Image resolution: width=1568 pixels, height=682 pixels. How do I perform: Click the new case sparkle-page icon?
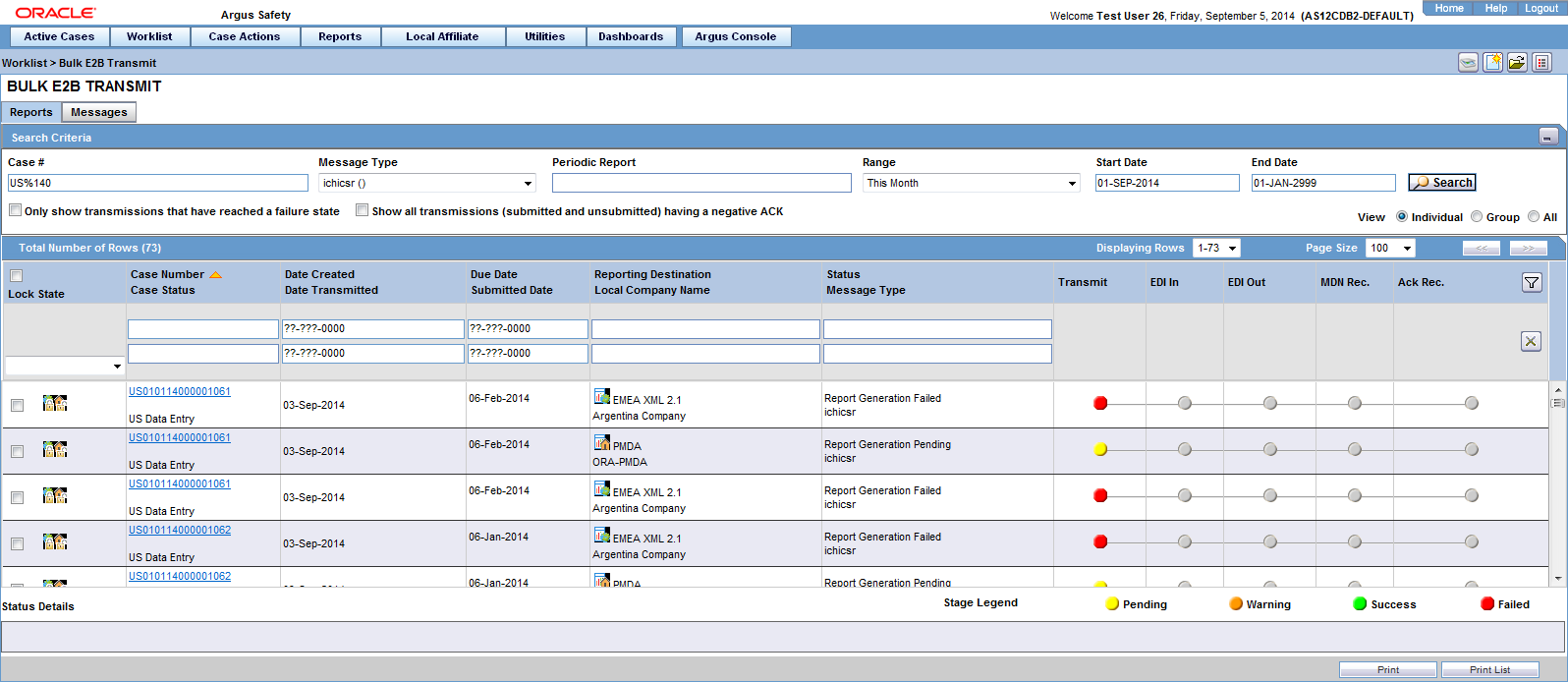1492,63
